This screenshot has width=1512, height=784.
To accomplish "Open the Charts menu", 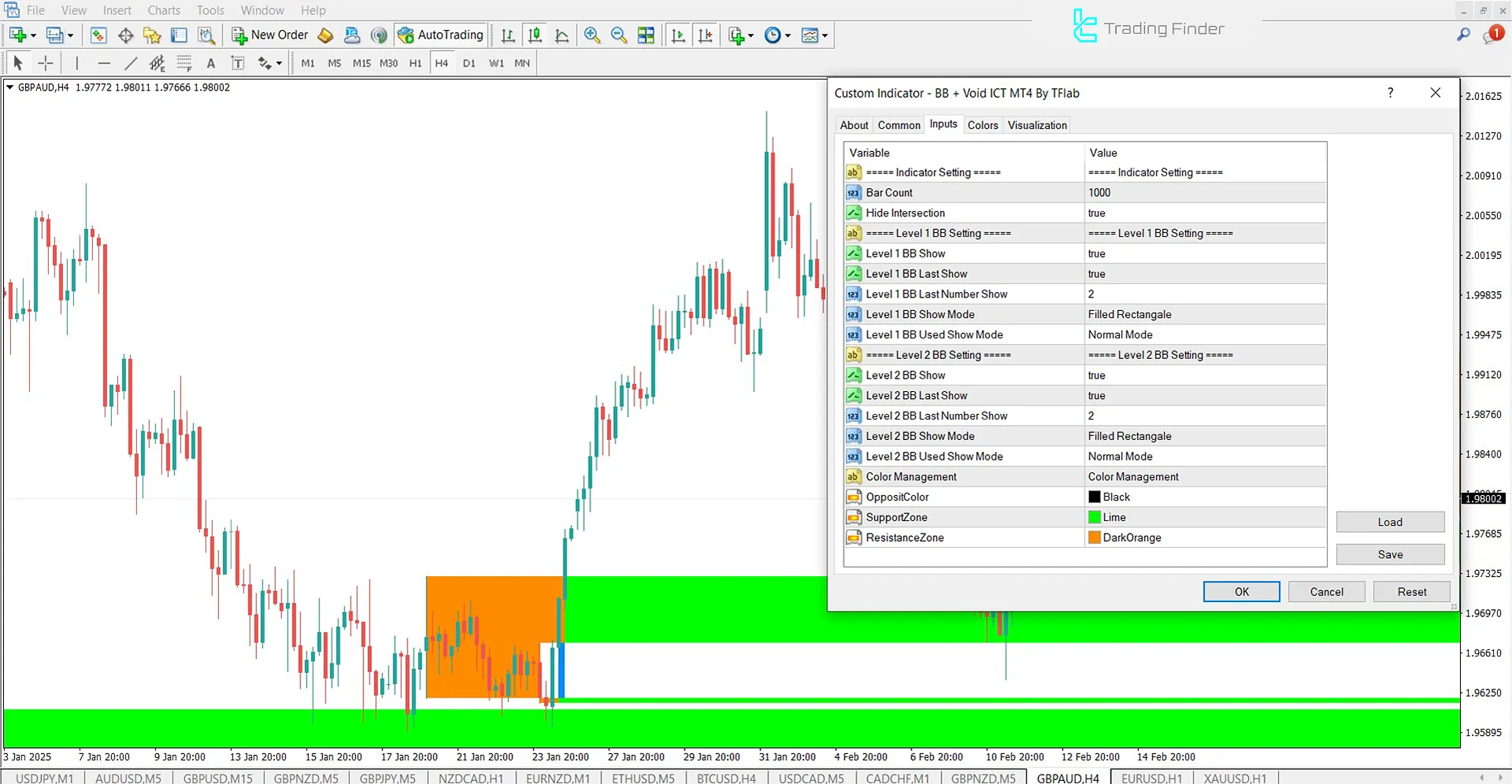I will [163, 10].
